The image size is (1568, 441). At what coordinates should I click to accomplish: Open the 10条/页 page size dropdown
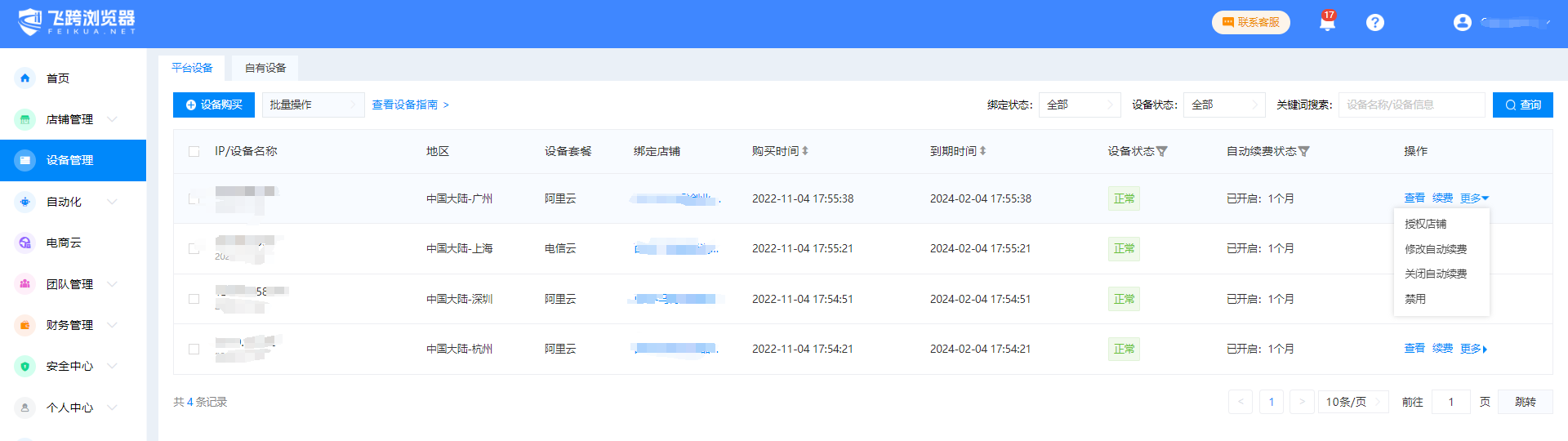pyautogui.click(x=1353, y=402)
